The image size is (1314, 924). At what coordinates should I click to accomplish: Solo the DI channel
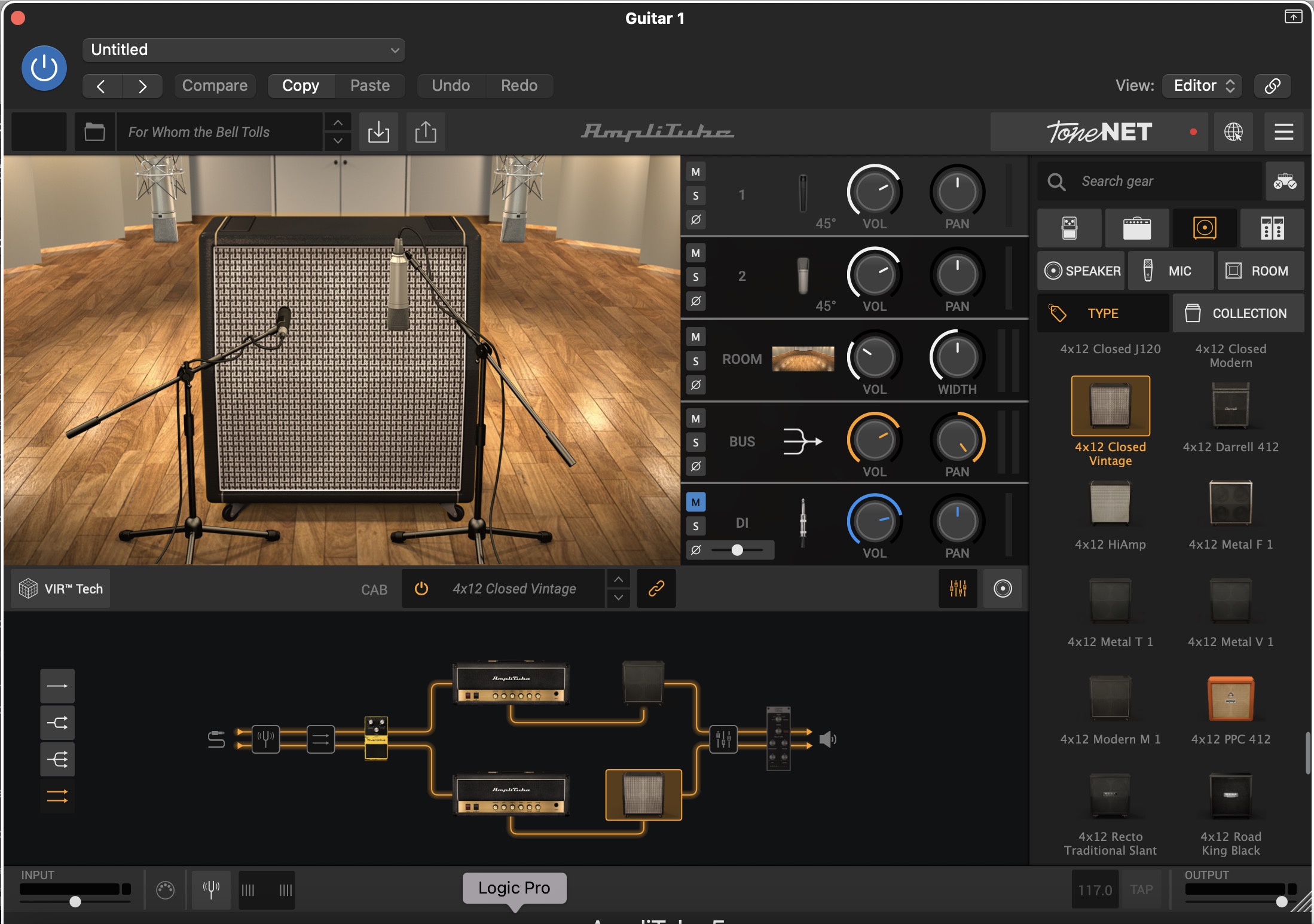696,527
